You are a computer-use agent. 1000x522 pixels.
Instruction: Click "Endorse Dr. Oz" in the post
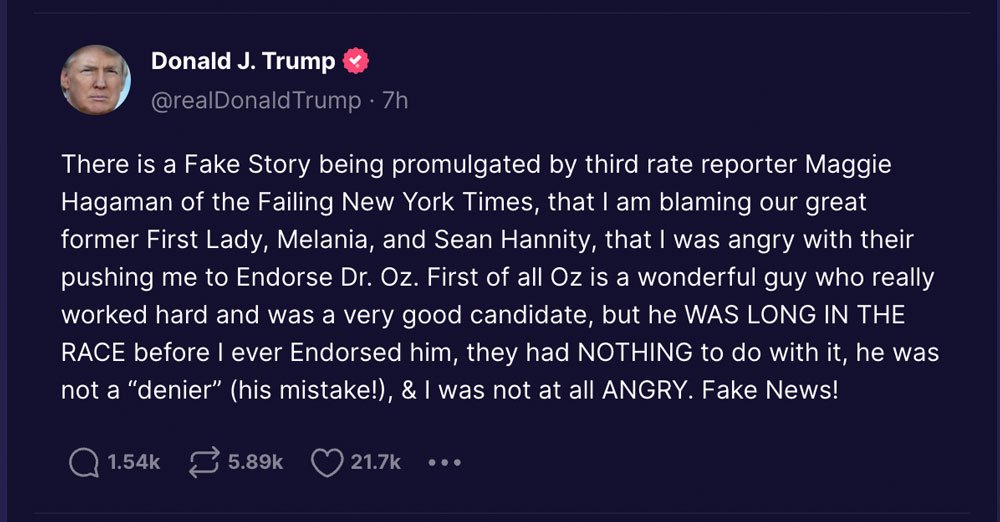coord(328,278)
